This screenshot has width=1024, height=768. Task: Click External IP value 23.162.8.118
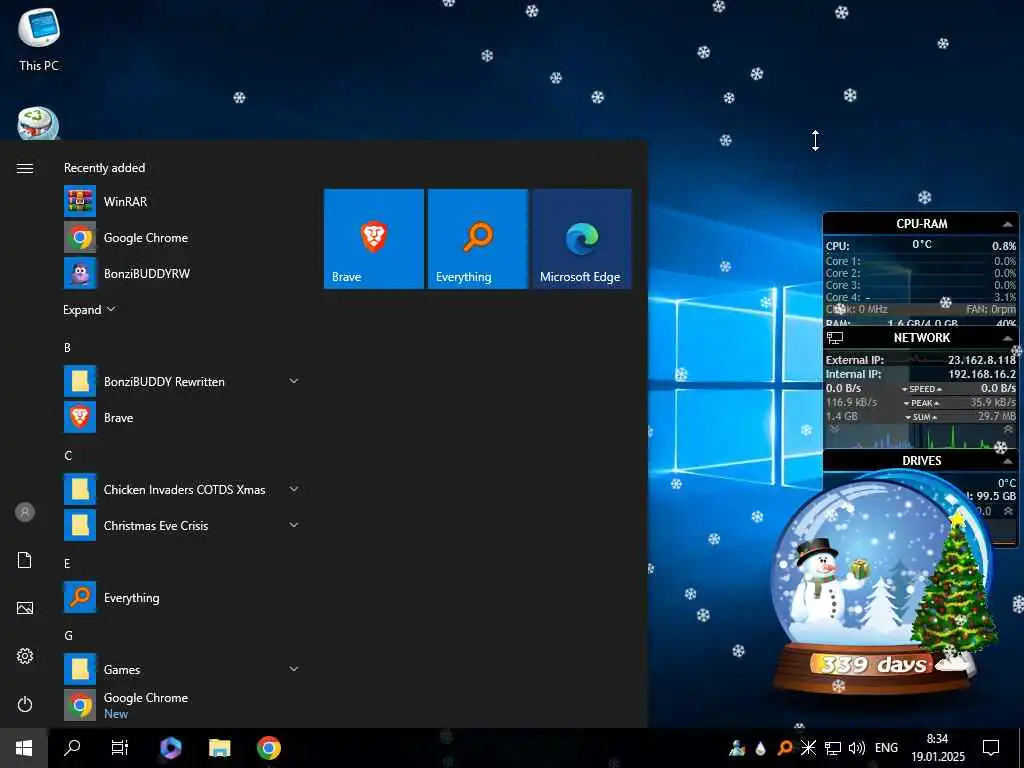tap(982, 360)
